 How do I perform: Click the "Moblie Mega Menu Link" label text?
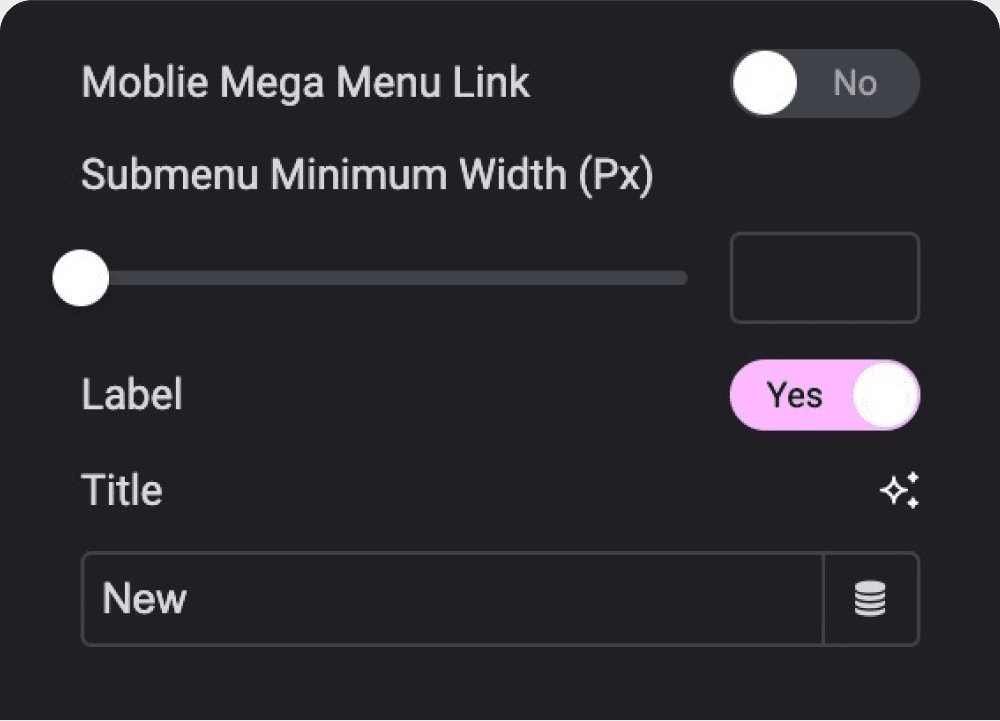click(x=305, y=83)
